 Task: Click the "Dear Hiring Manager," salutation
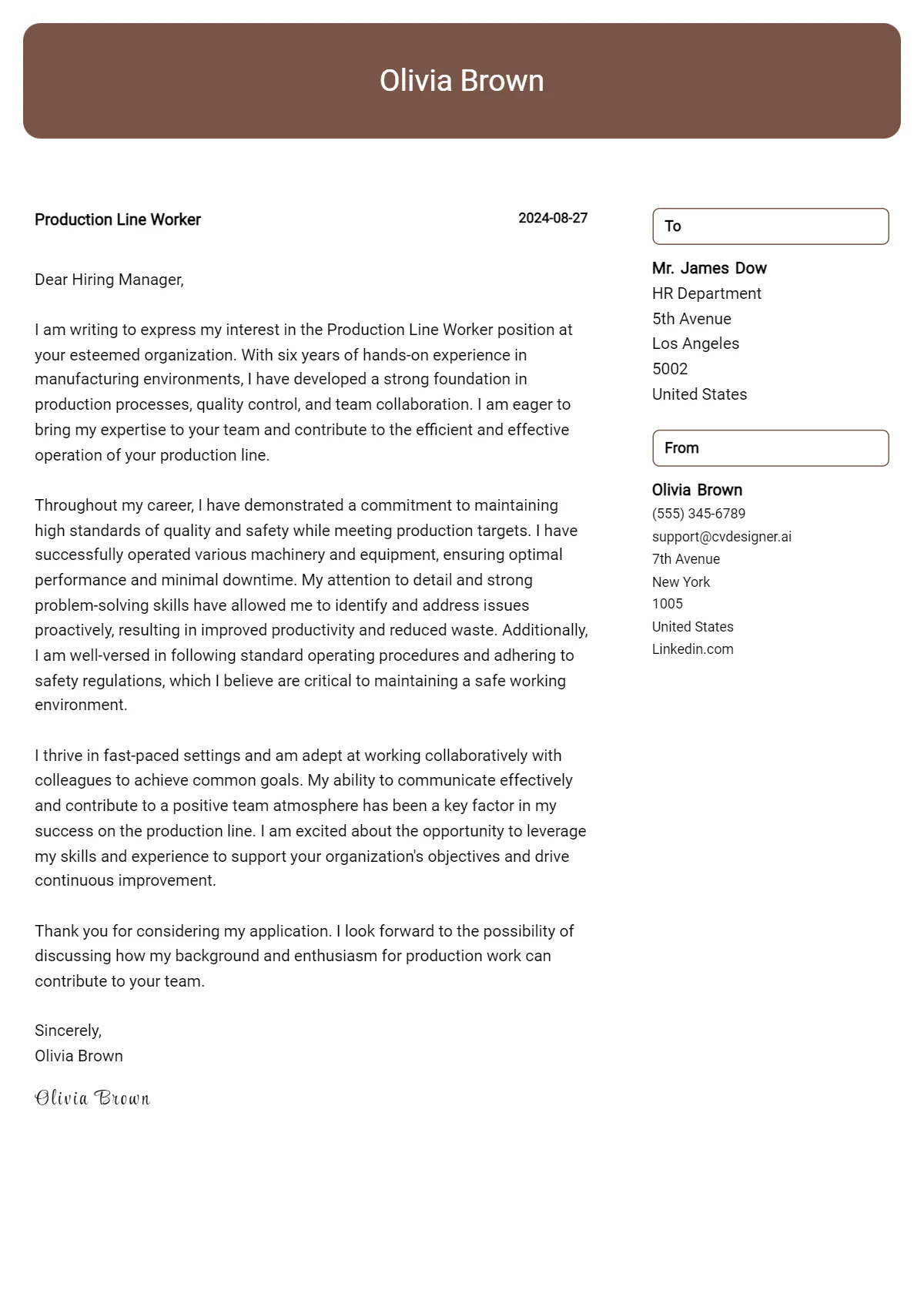109,280
